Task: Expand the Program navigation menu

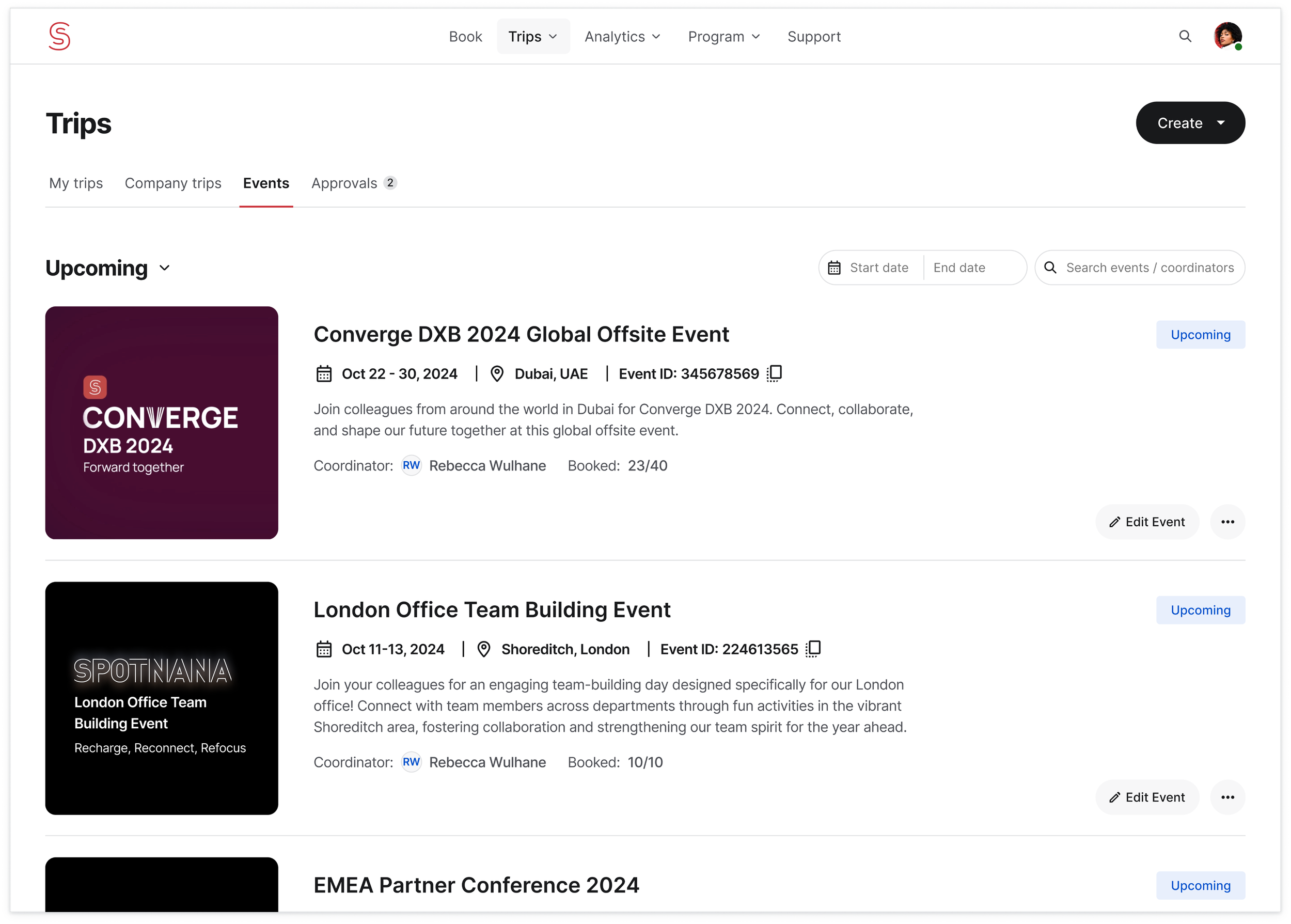Action: [x=723, y=37]
